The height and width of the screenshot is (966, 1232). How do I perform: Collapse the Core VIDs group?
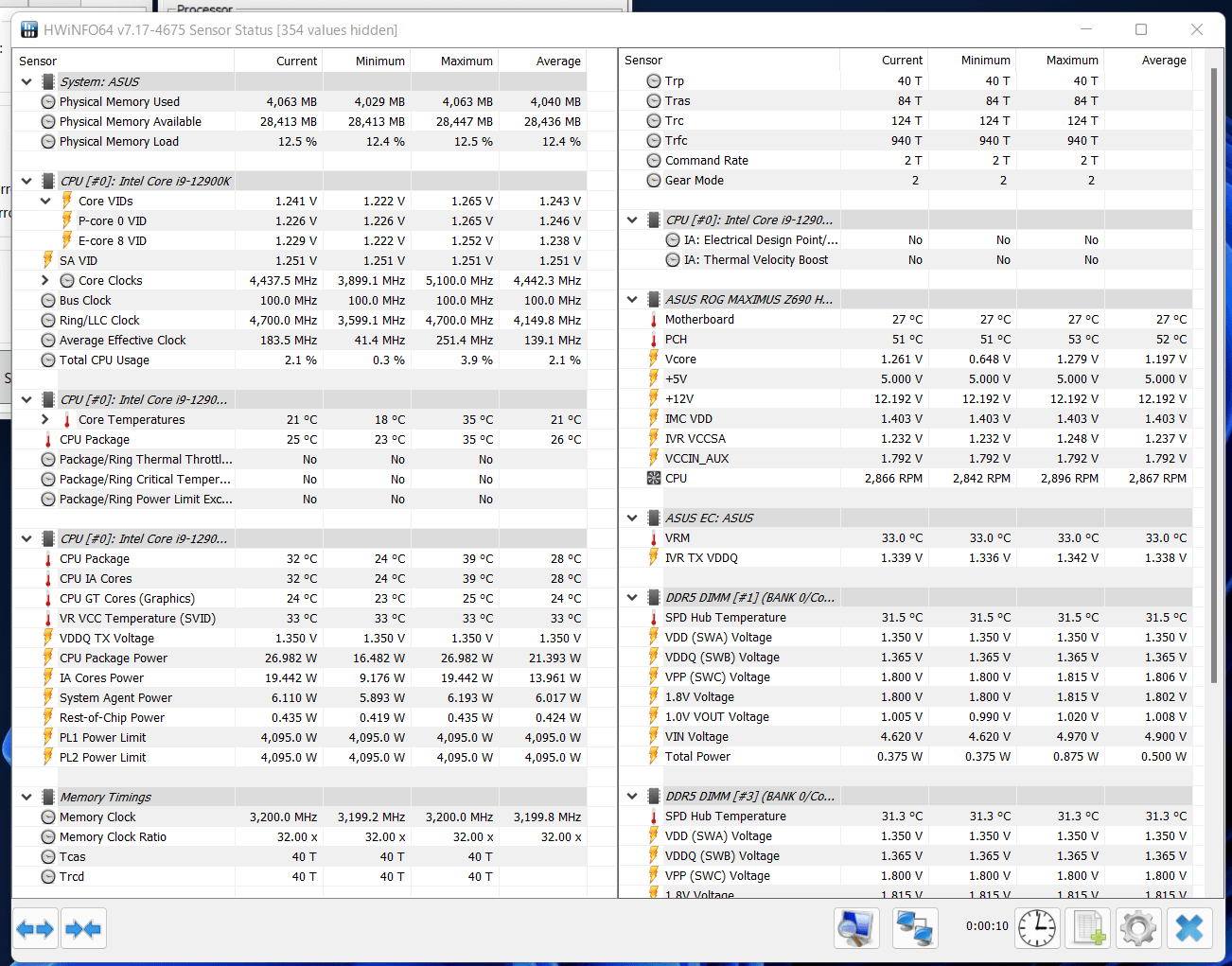coord(45,201)
